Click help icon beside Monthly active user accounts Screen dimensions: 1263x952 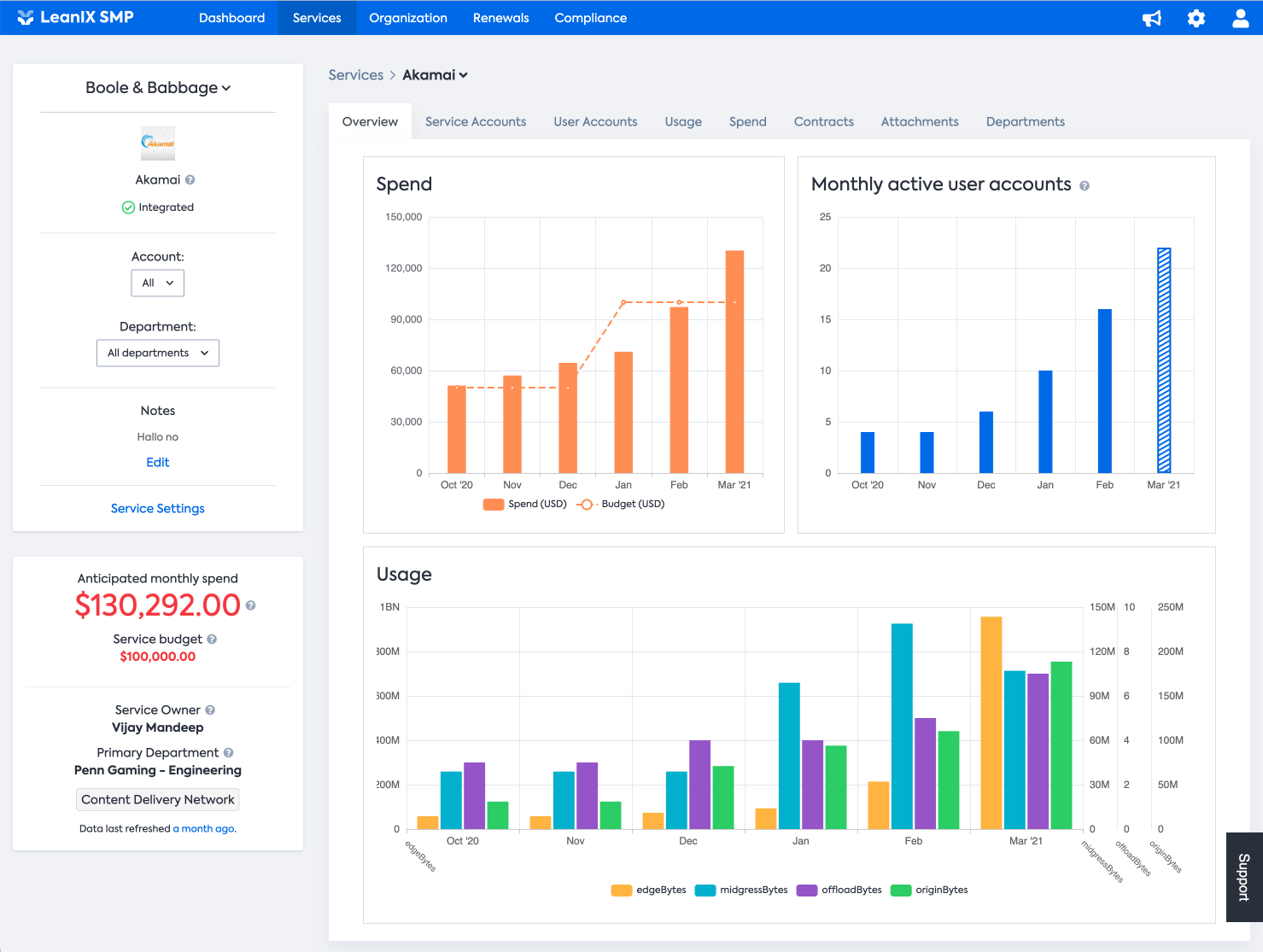pos(1085,186)
